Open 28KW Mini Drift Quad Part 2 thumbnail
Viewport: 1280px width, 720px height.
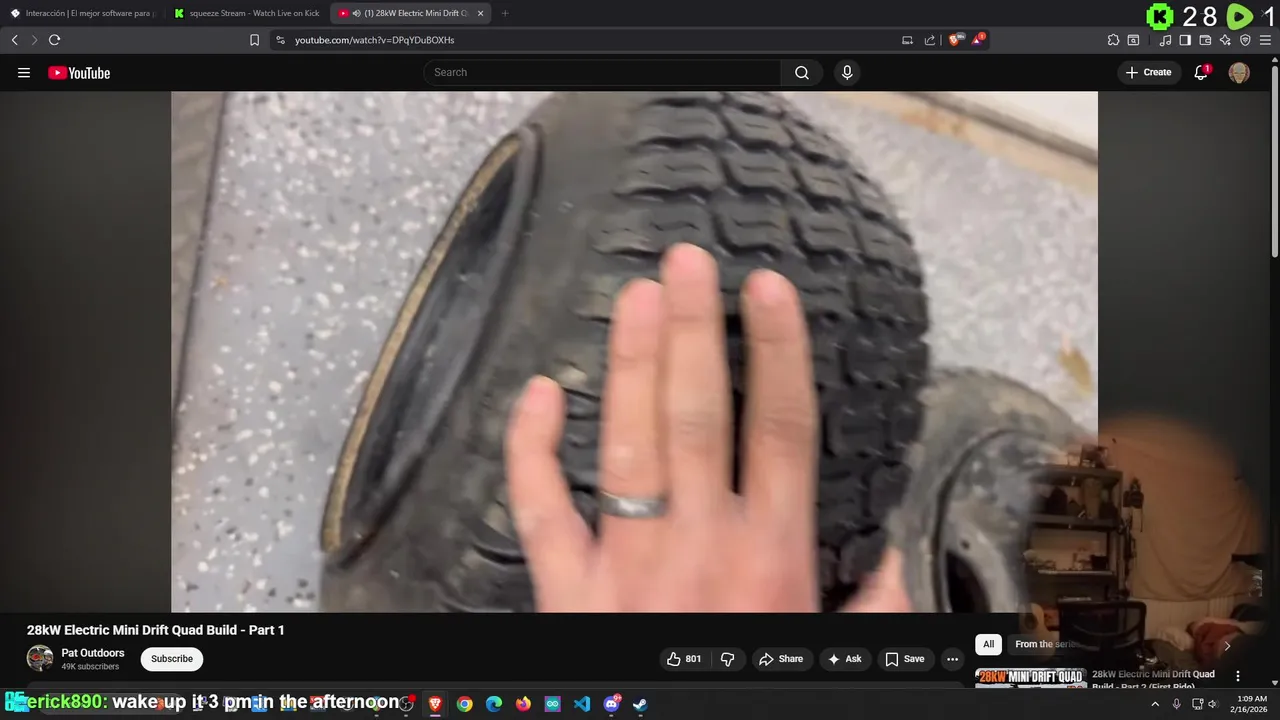pyautogui.click(x=1030, y=678)
